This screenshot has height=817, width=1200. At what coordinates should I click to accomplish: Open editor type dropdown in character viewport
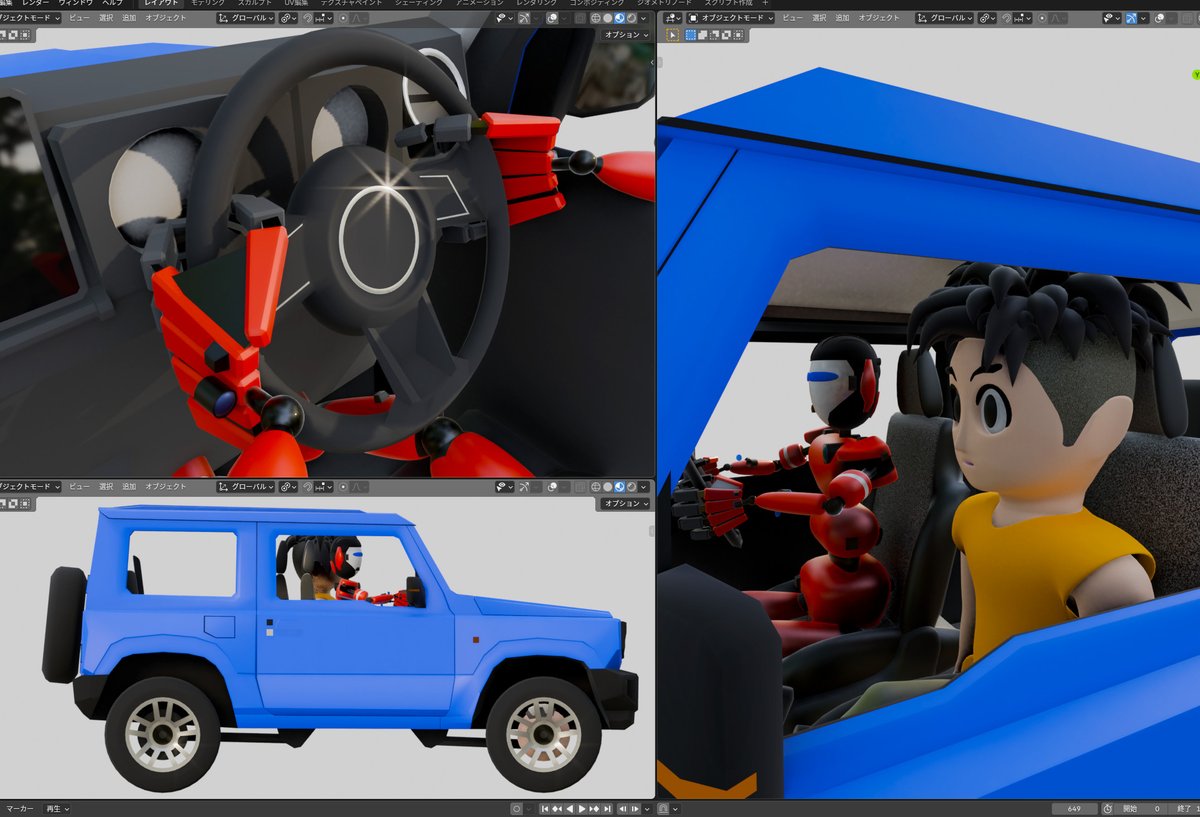click(x=674, y=18)
